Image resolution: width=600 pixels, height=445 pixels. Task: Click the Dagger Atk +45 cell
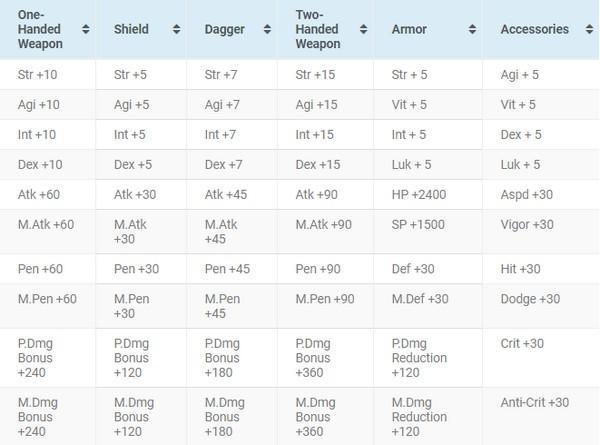click(232, 194)
